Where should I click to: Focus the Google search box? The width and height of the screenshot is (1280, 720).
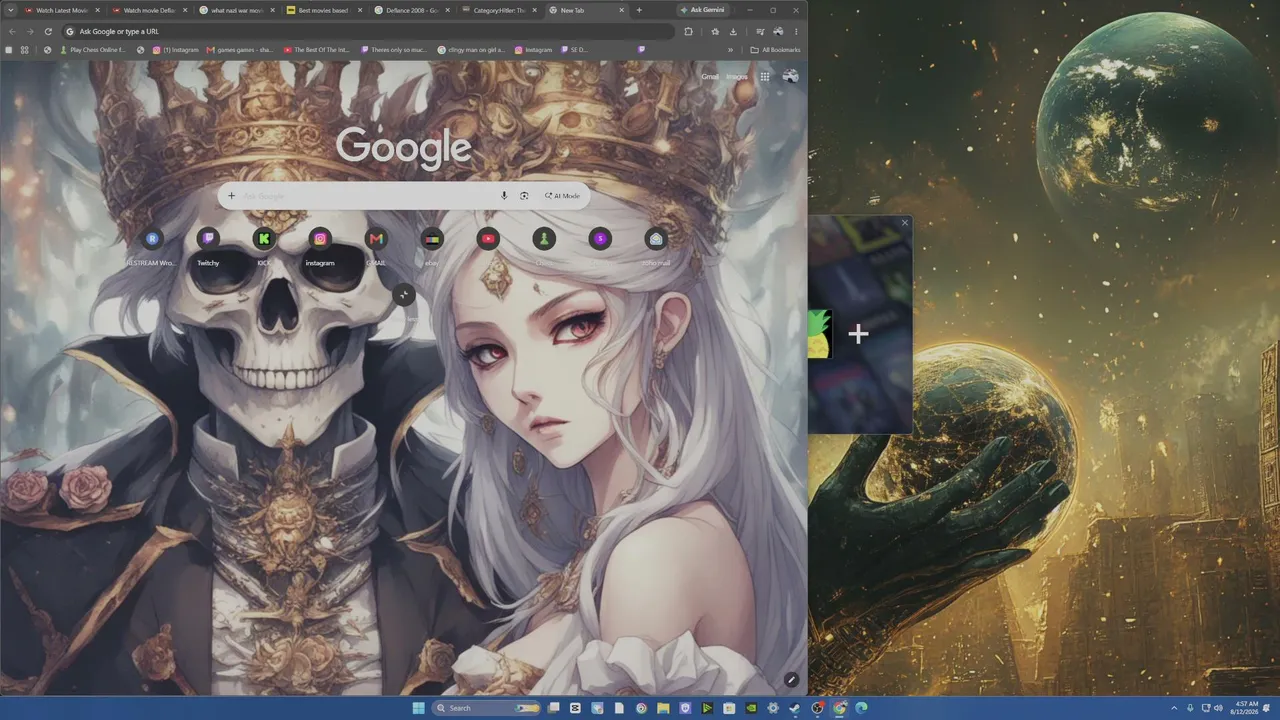coord(404,196)
